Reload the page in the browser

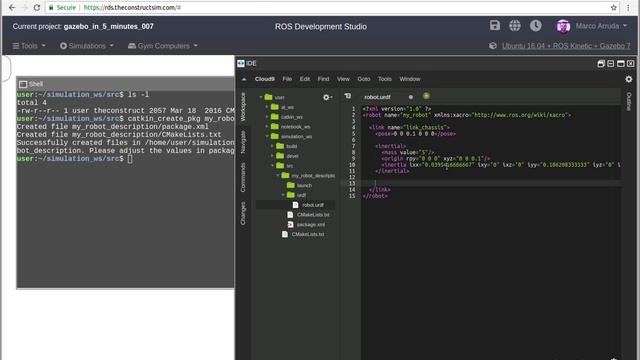point(37,7)
